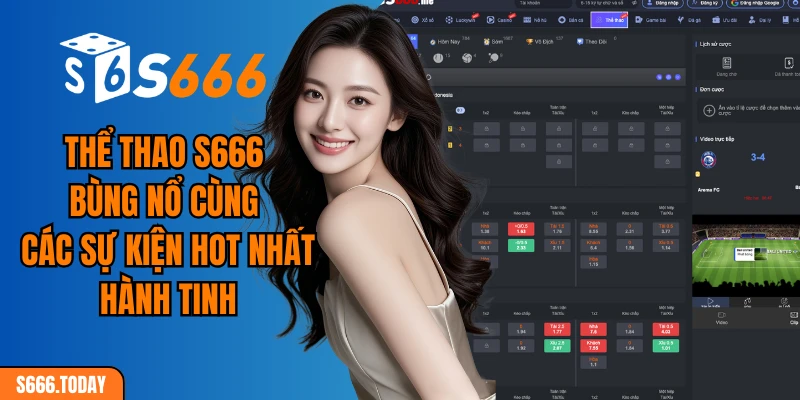Image resolution: width=800 pixels, height=400 pixels.
Task: Select the table tennis sport icon
Action: (x=494, y=58)
